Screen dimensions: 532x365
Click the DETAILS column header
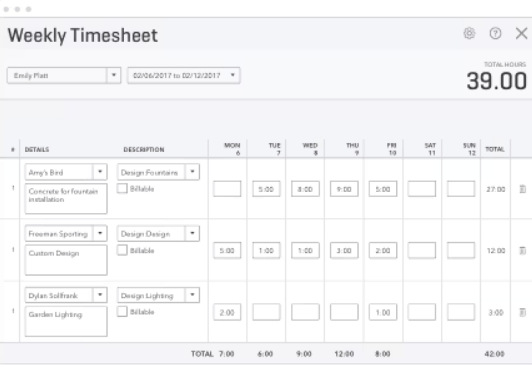37,149
